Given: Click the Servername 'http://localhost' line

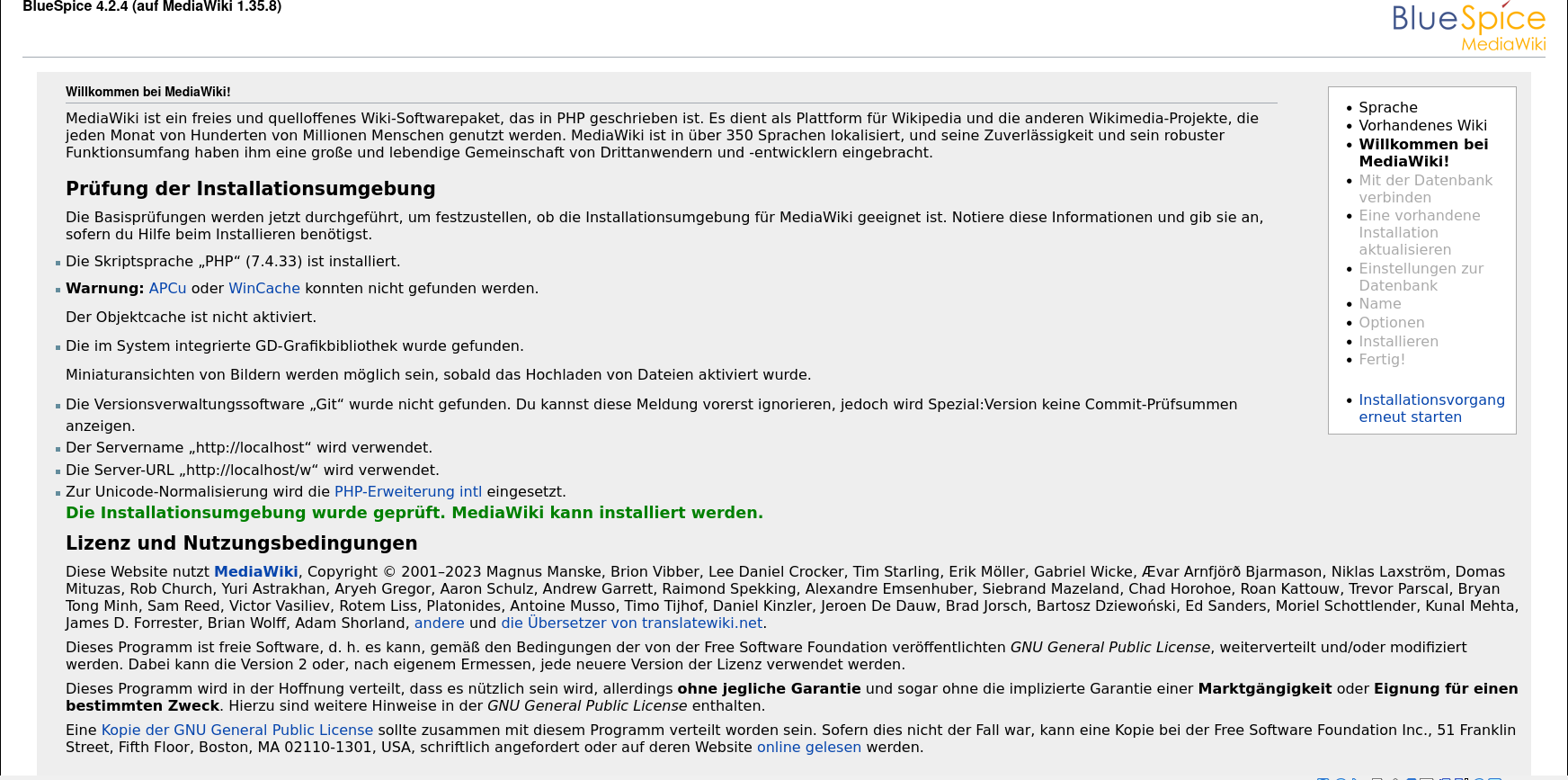Looking at the screenshot, I should [x=249, y=448].
